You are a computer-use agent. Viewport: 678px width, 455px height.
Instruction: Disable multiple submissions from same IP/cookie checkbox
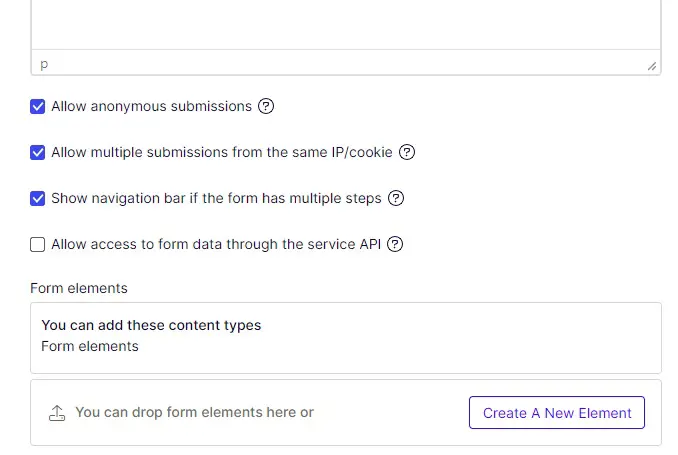(x=38, y=152)
